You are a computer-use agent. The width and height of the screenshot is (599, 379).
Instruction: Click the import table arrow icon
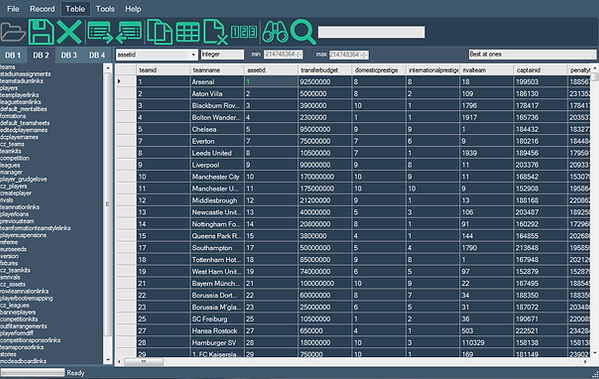click(129, 32)
